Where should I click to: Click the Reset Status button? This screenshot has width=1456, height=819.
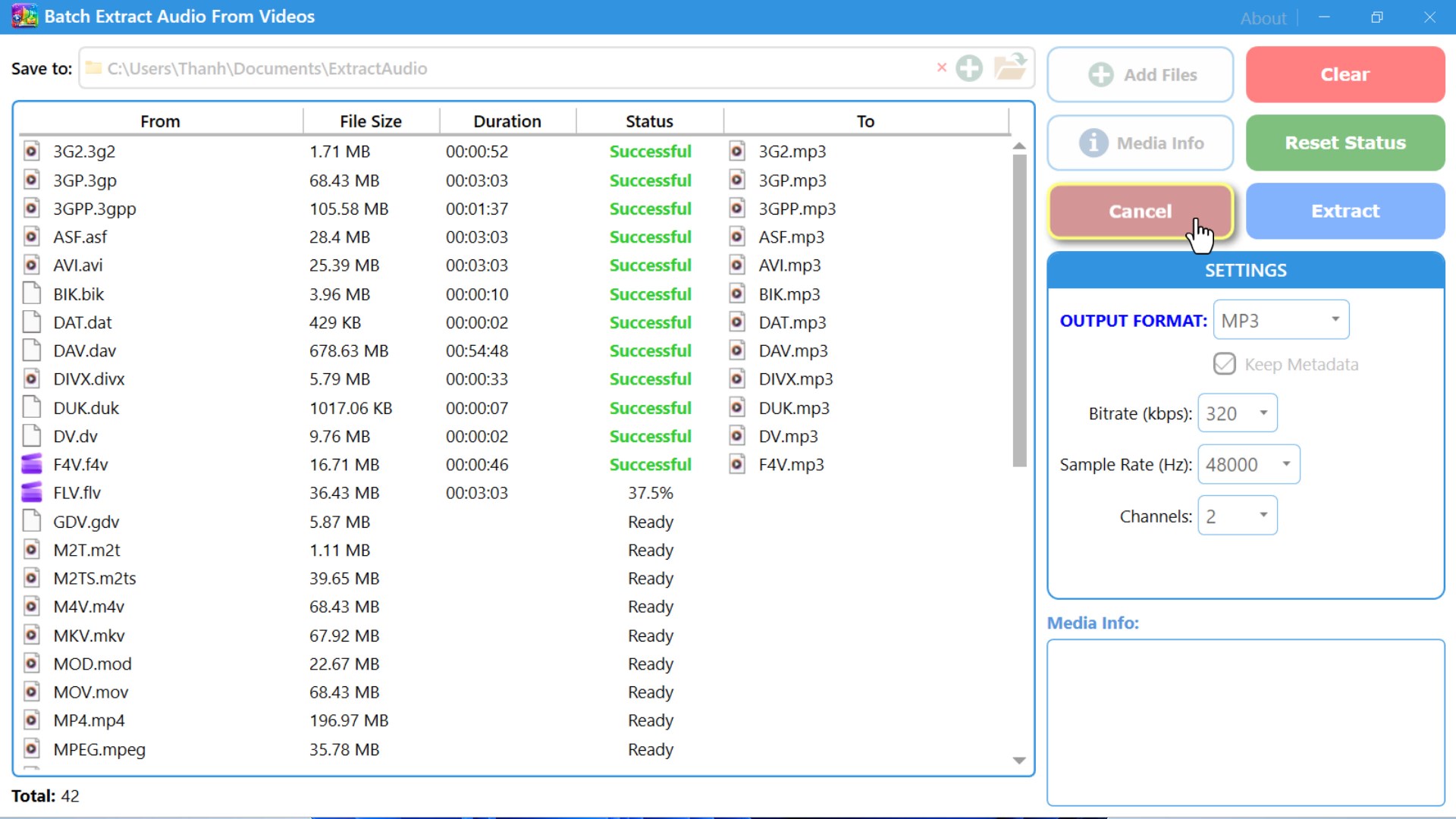(x=1345, y=143)
